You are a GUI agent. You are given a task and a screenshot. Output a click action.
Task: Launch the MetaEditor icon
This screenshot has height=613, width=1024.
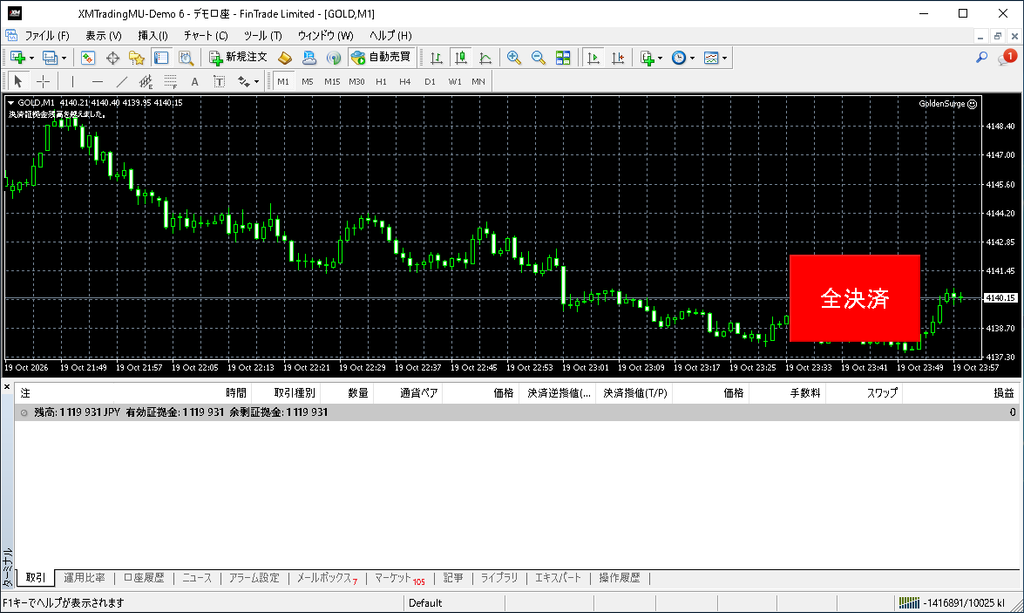(284, 58)
